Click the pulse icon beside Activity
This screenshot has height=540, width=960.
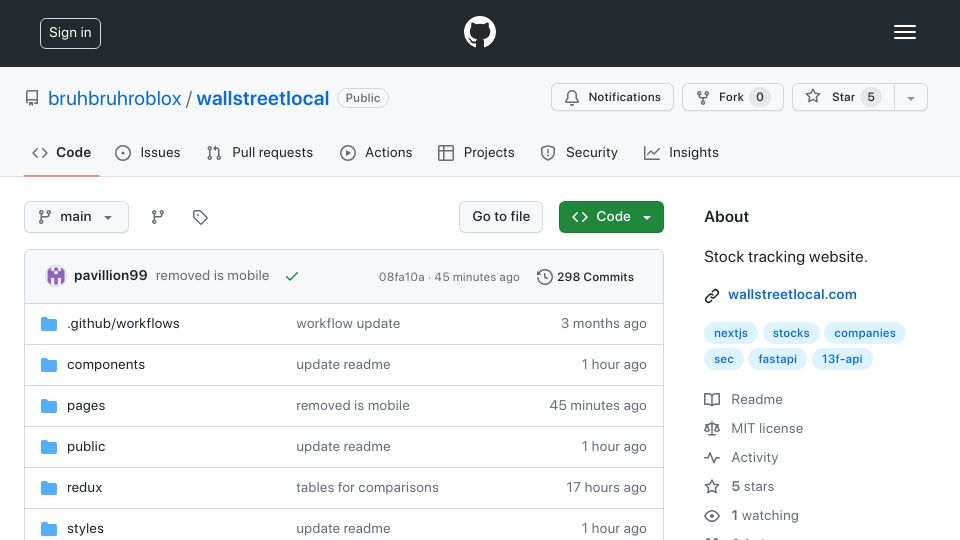(712, 457)
